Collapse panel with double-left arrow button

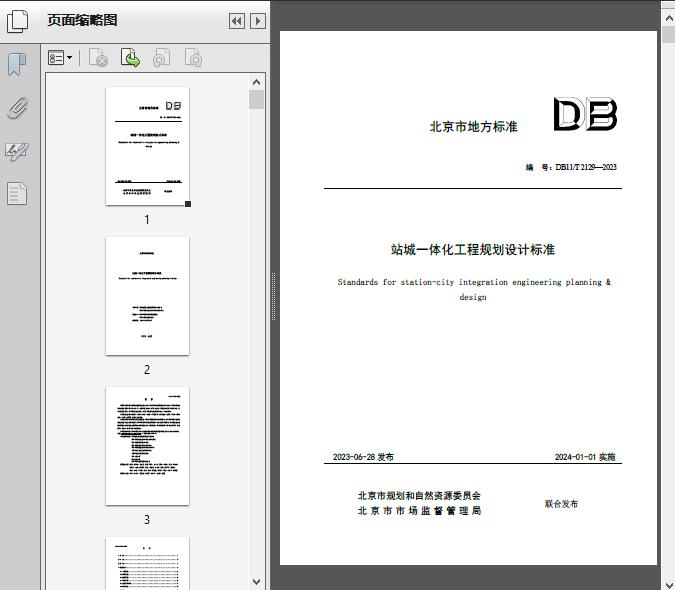click(237, 21)
